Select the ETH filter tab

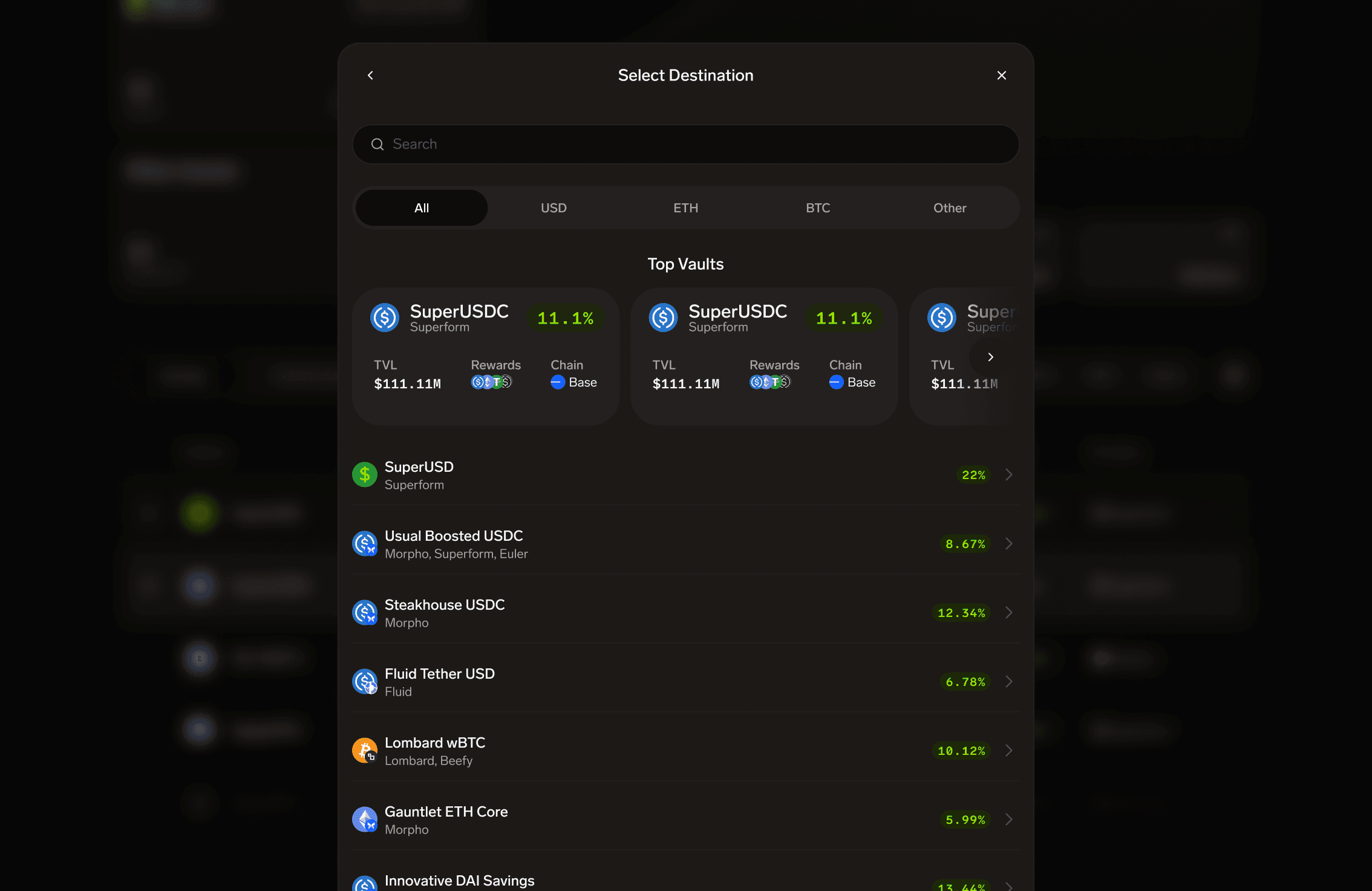coord(685,208)
